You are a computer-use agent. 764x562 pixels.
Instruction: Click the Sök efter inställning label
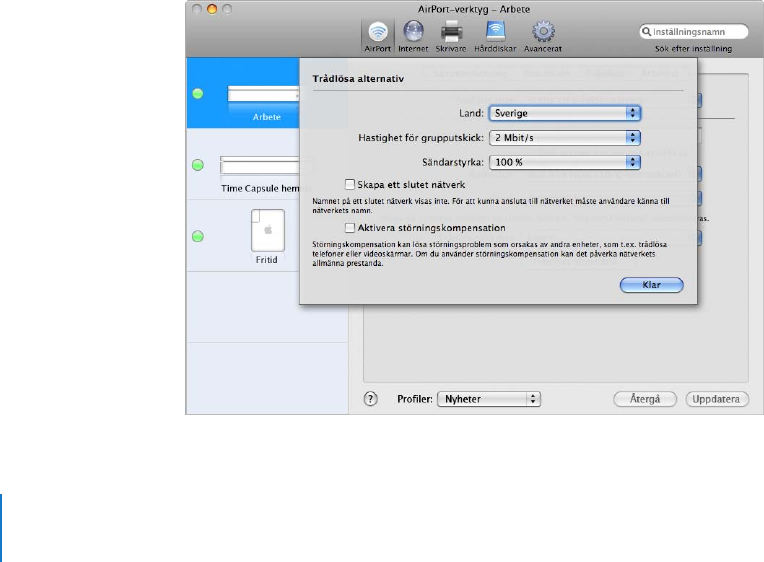693,49
